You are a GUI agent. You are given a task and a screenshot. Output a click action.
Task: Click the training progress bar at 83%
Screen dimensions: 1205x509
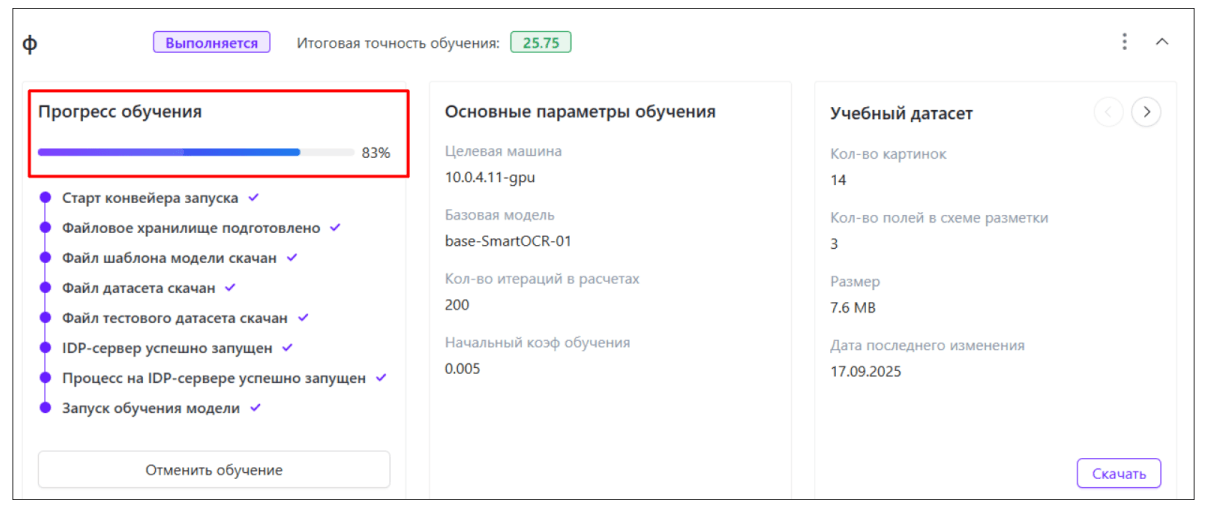point(196,153)
